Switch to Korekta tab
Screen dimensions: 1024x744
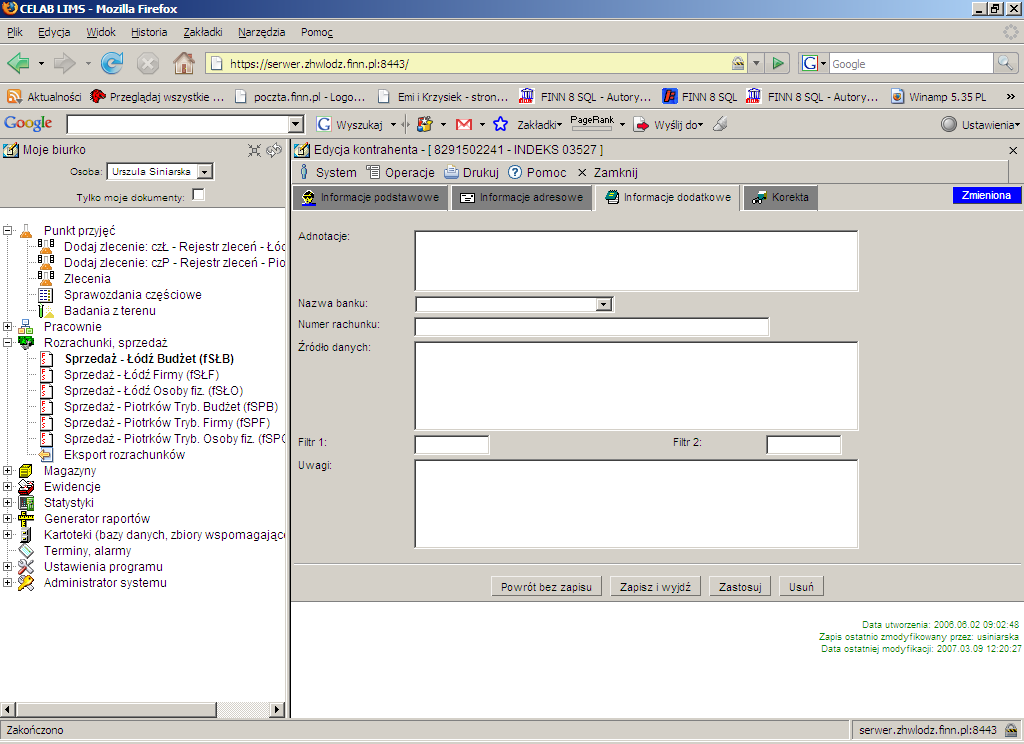coord(780,197)
